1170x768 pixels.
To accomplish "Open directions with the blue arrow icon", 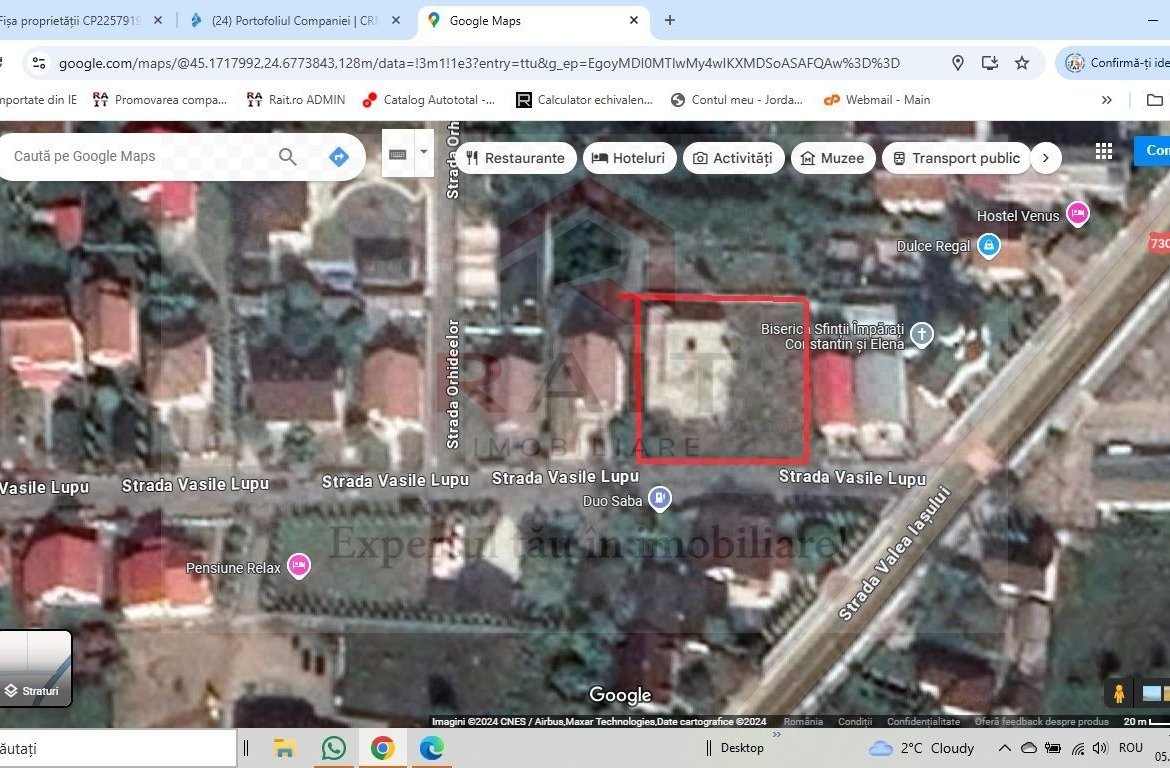I will click(x=339, y=157).
